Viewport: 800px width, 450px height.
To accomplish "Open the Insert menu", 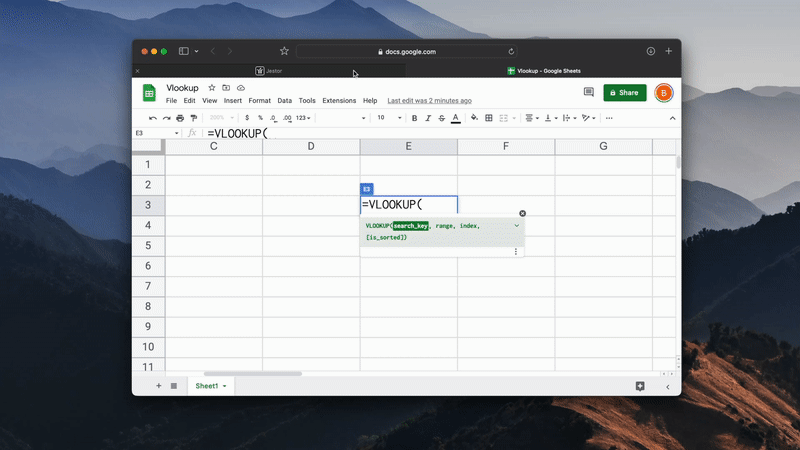I will pyautogui.click(x=233, y=101).
